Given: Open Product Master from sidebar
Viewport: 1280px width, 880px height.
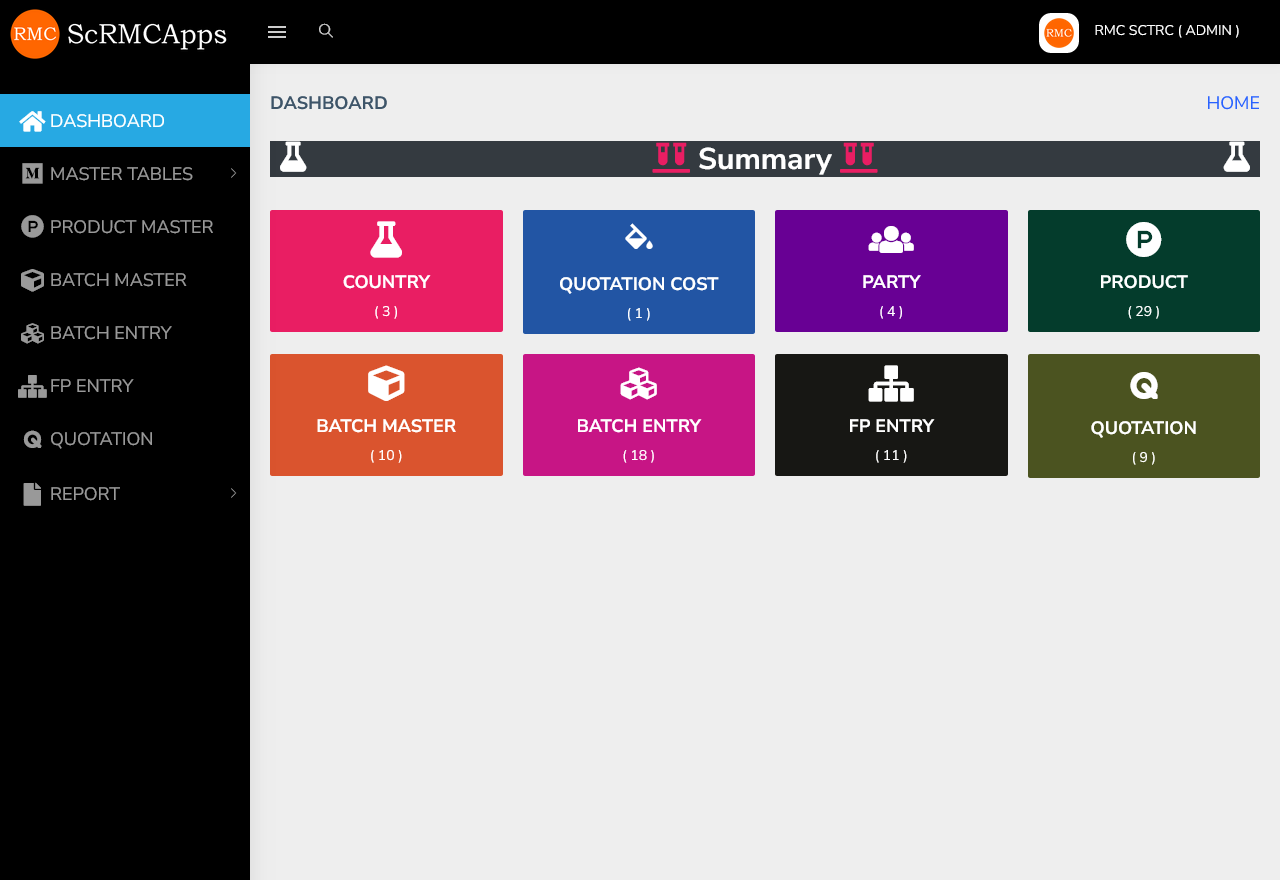Looking at the screenshot, I should tap(131, 227).
